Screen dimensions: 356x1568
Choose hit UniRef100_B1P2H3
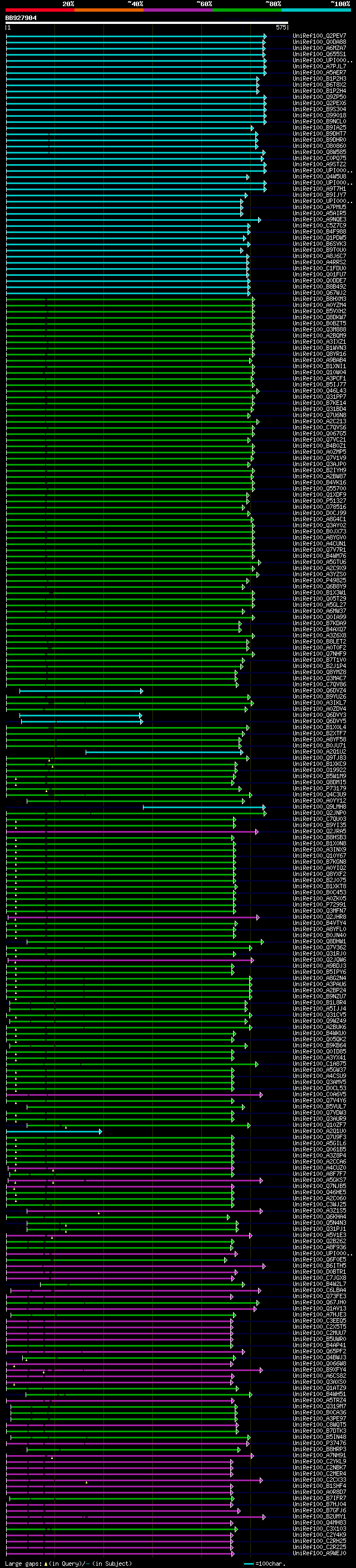click(319, 78)
